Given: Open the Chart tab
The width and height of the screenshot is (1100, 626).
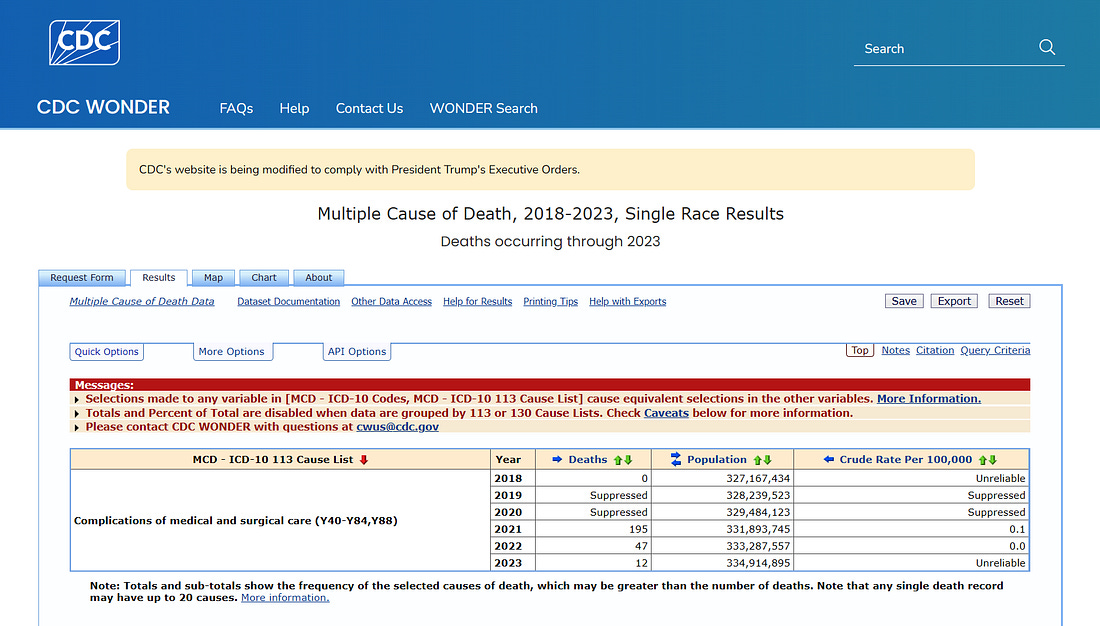Looking at the screenshot, I should [264, 278].
